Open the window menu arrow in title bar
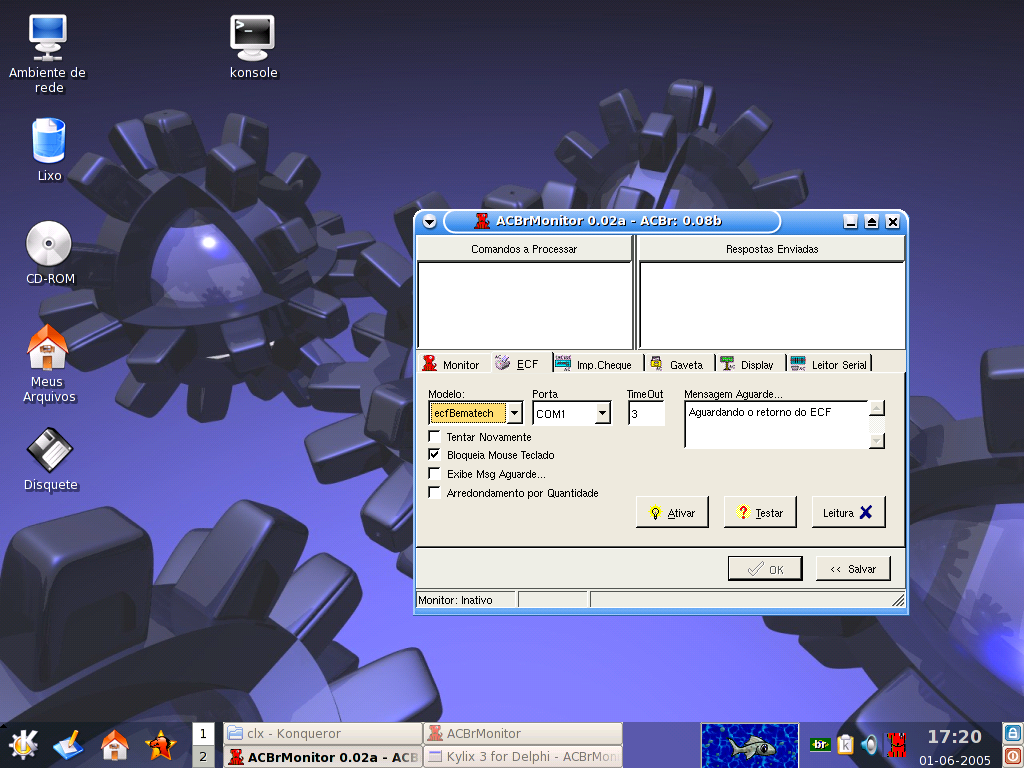This screenshot has height=768, width=1024. point(429,222)
